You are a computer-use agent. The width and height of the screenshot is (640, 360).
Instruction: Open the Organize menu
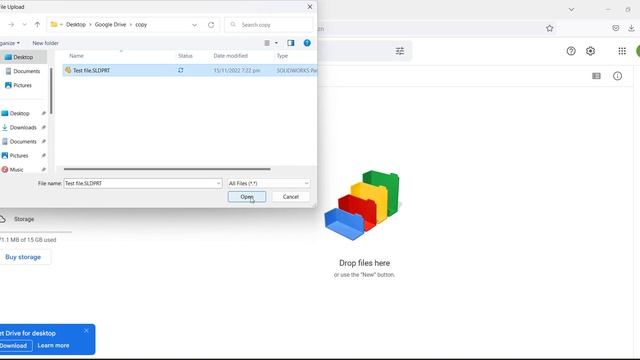[x=10, y=43]
